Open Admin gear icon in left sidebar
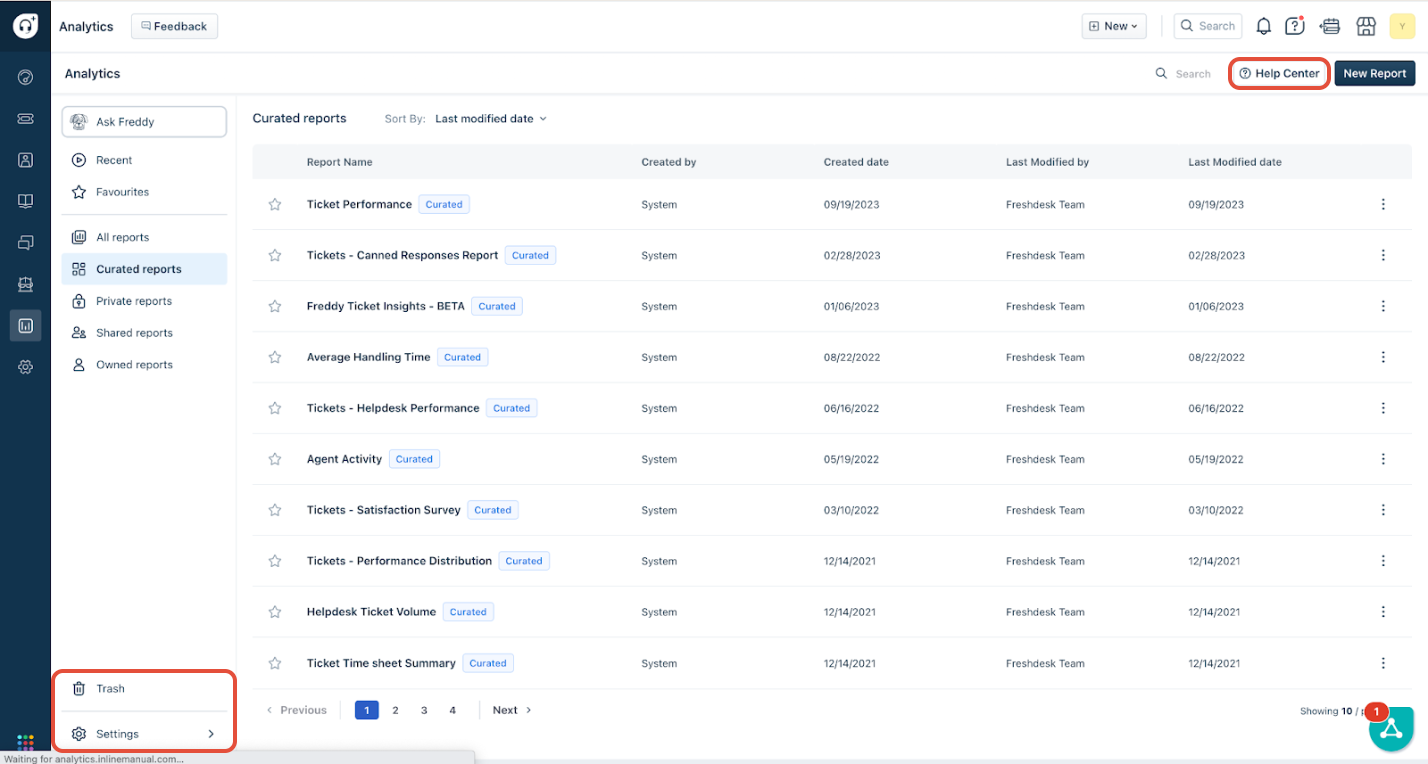 pos(26,367)
